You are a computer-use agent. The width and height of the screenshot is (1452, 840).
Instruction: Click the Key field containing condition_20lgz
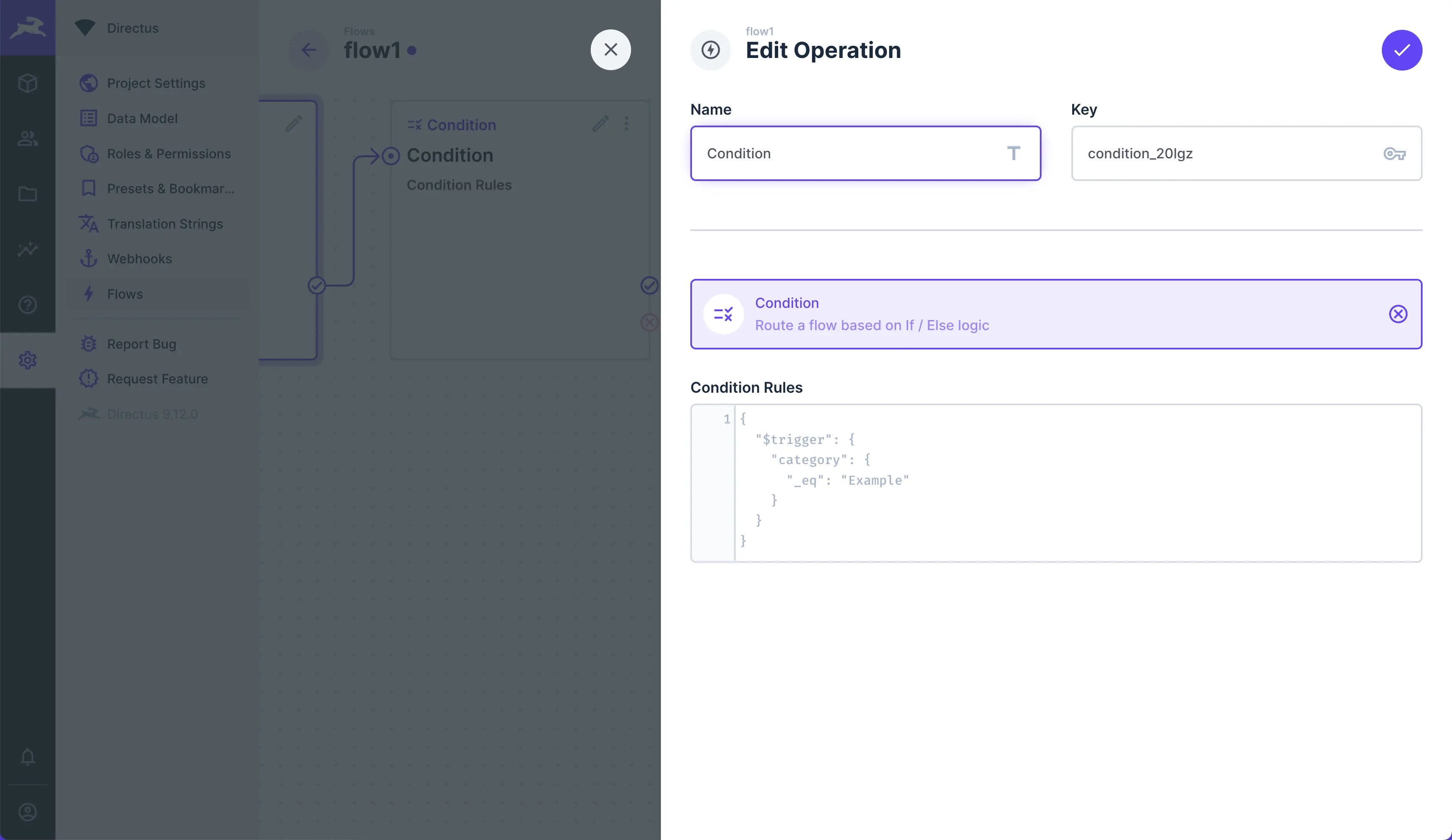click(x=1221, y=154)
